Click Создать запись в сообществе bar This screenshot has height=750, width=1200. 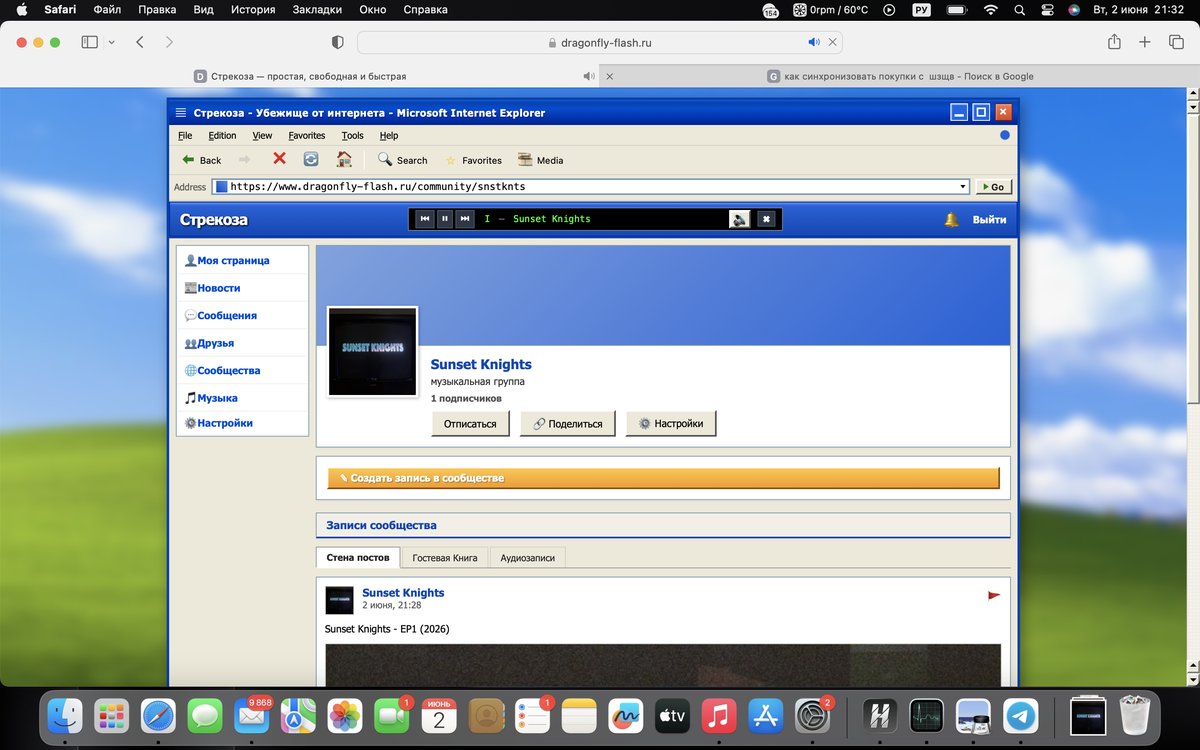[663, 478]
